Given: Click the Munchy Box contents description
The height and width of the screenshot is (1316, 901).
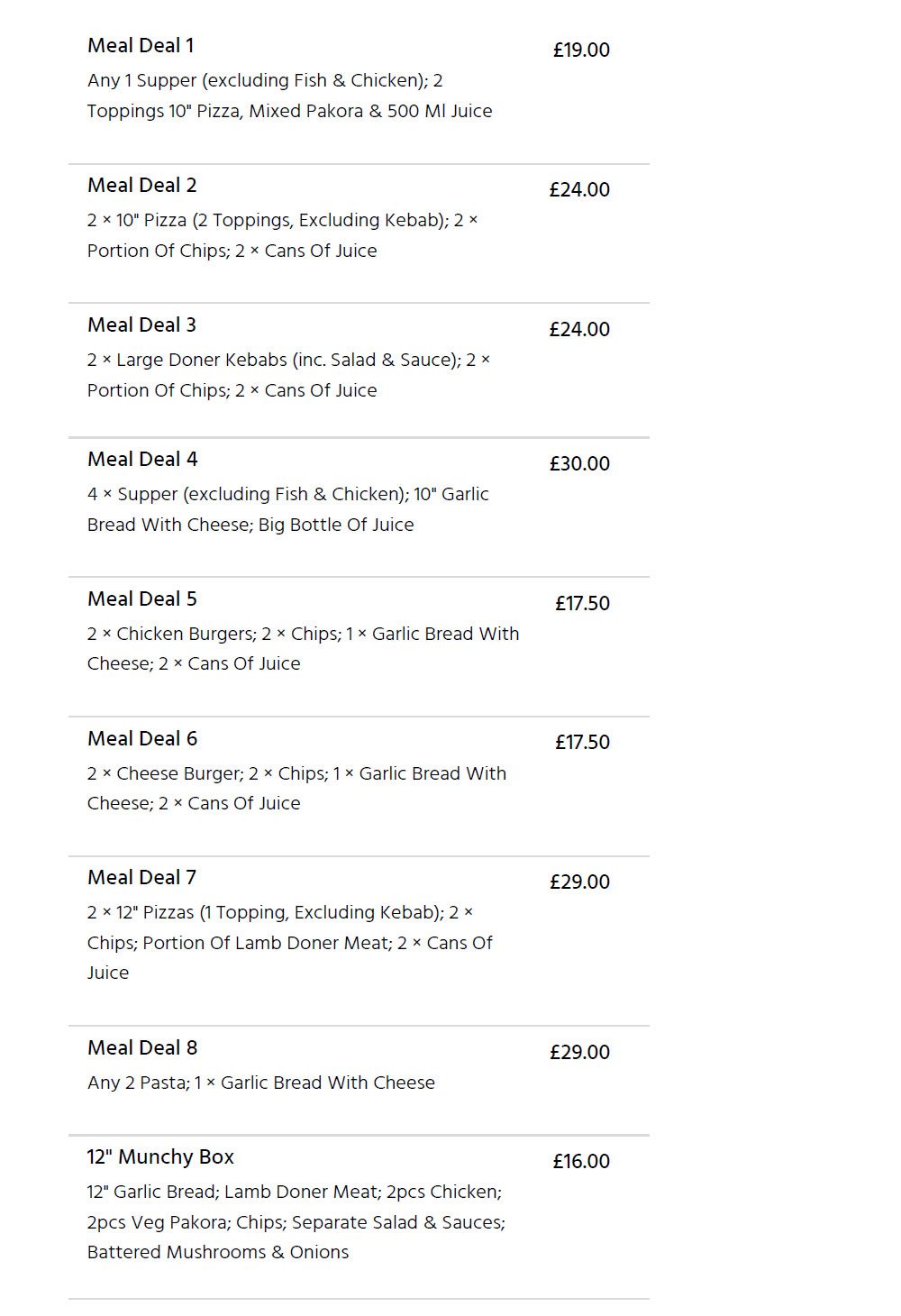Looking at the screenshot, I should pos(296,1222).
